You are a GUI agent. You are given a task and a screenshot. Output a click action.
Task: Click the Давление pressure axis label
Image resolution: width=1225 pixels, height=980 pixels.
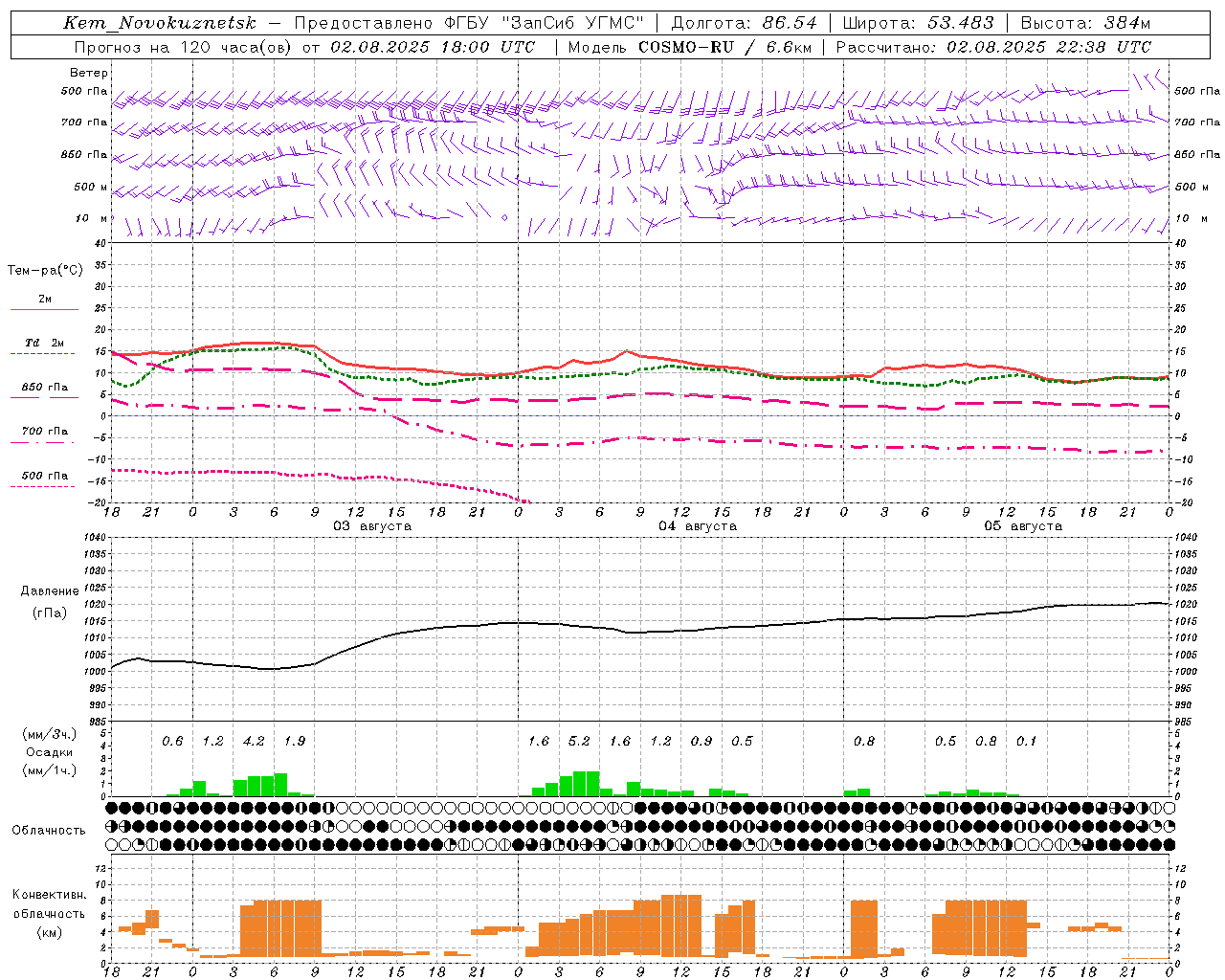[50, 591]
